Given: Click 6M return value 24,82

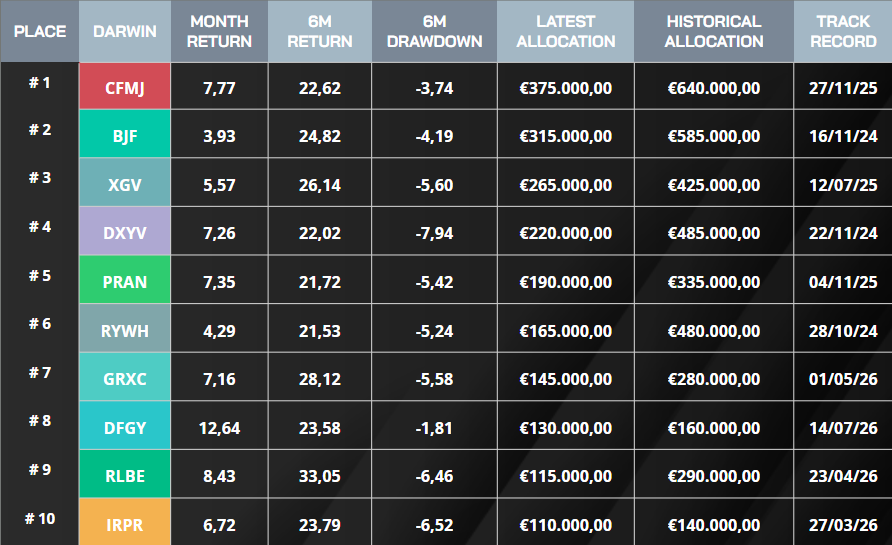Looking at the screenshot, I should click(x=320, y=137).
